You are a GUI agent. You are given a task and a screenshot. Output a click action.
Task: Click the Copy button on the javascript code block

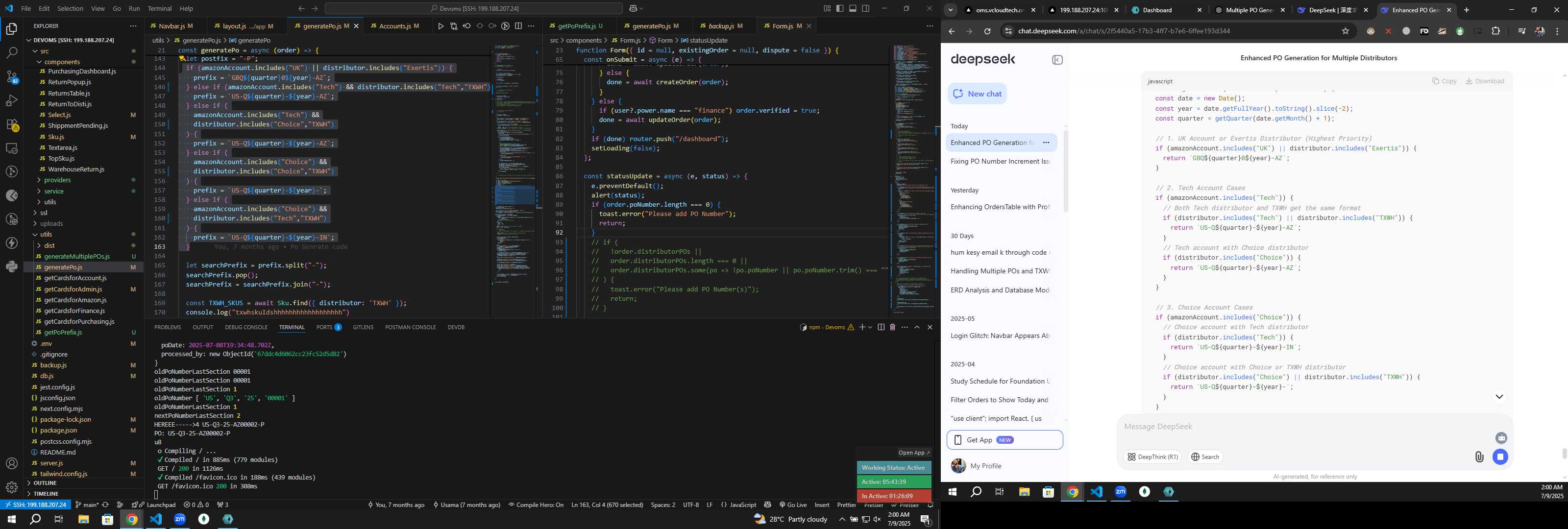pyautogui.click(x=1444, y=81)
